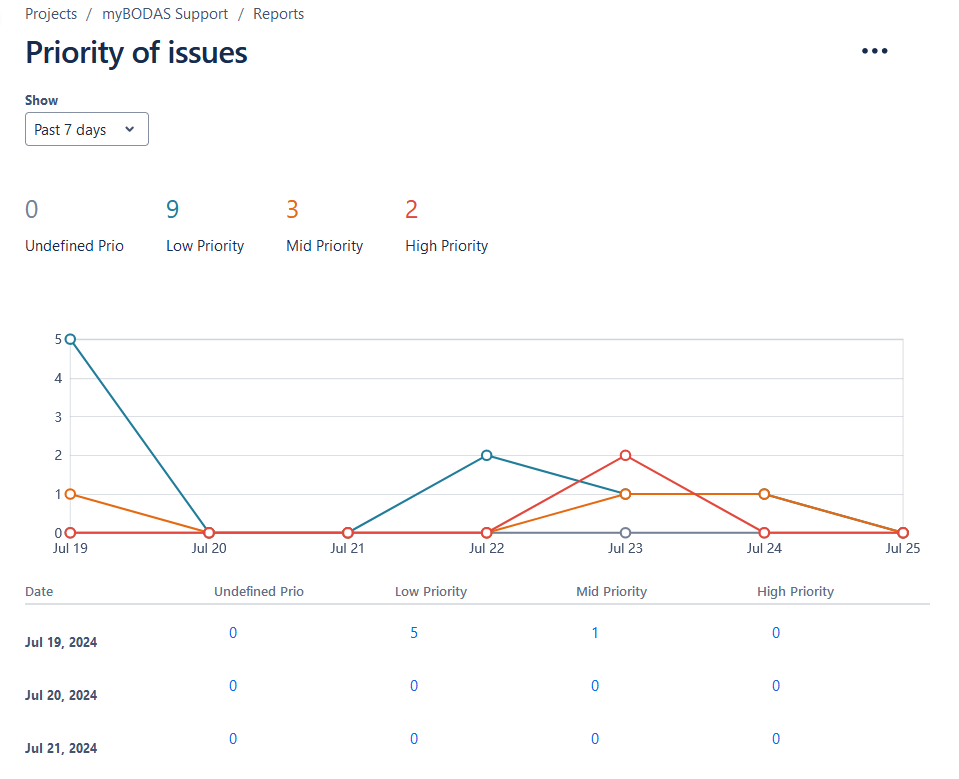Image resolution: width=959 pixels, height=779 pixels.
Task: Open High Priority count for Jul 20, 2024
Action: (776, 686)
